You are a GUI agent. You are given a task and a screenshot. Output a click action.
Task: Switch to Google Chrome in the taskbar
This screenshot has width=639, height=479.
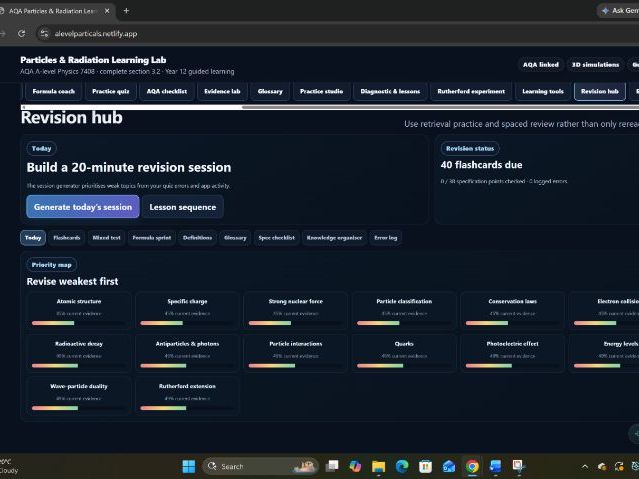pos(472,466)
